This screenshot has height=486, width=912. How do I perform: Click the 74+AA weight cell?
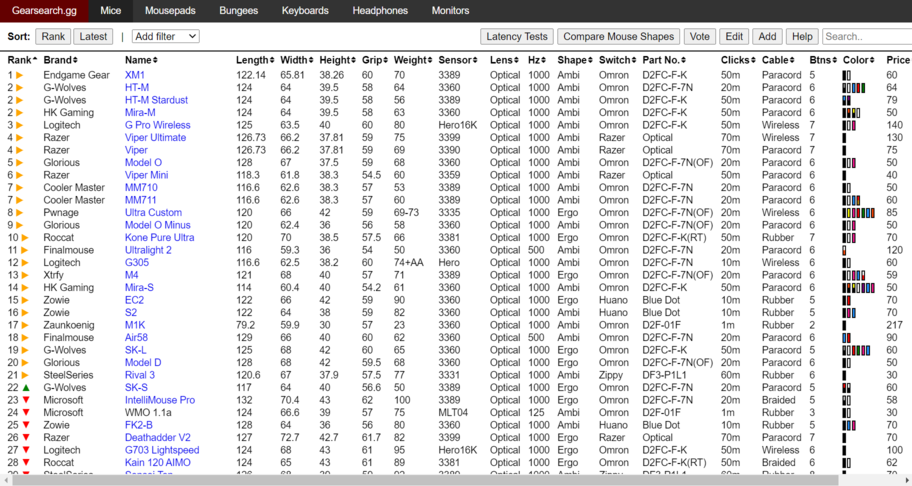[x=408, y=263]
